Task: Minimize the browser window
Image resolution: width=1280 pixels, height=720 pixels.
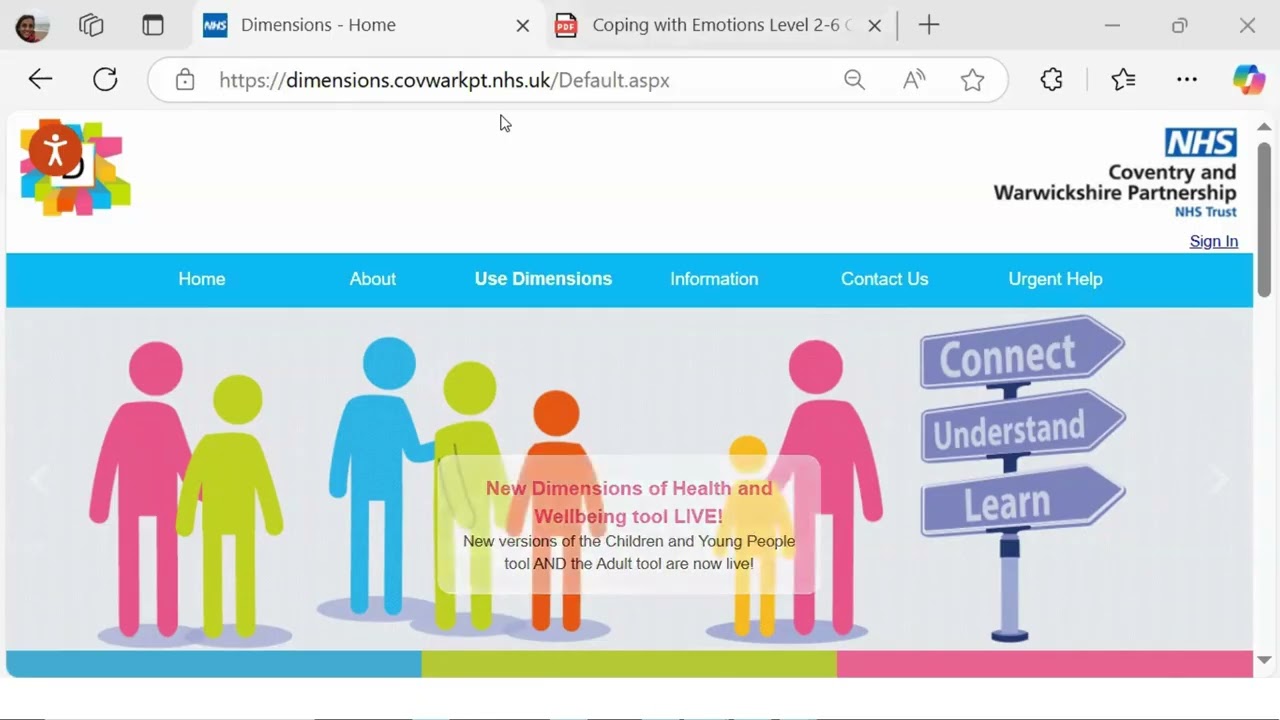Action: 1112,26
